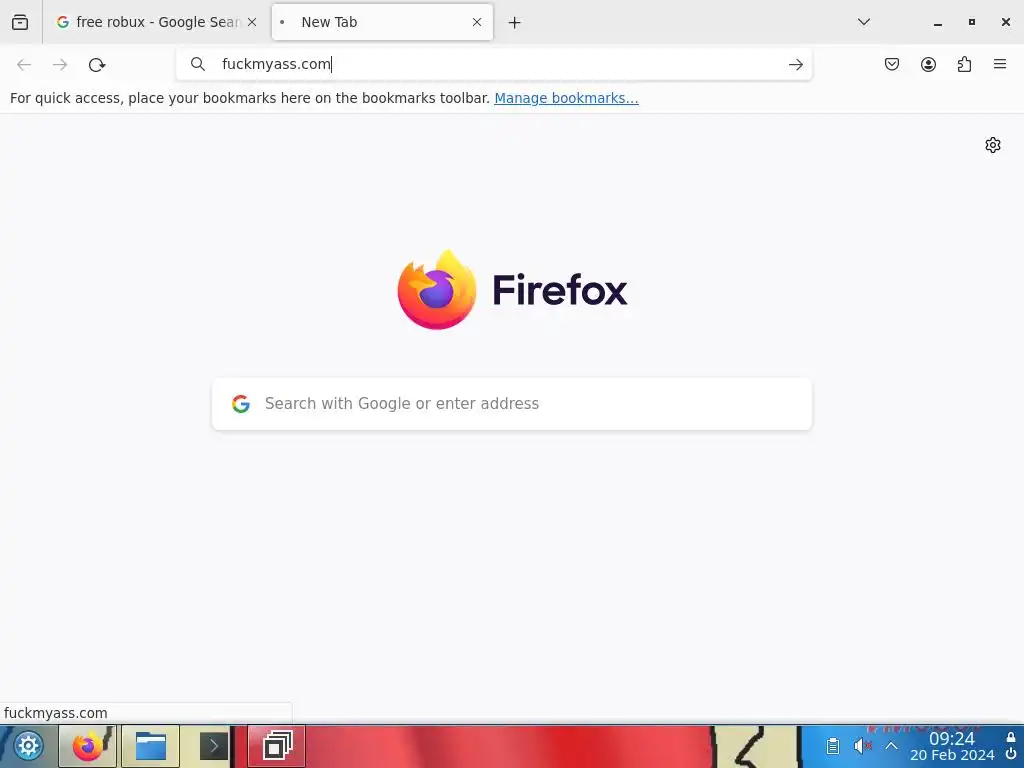Click the window switcher taskbar icon
The width and height of the screenshot is (1024, 768).
(277, 746)
